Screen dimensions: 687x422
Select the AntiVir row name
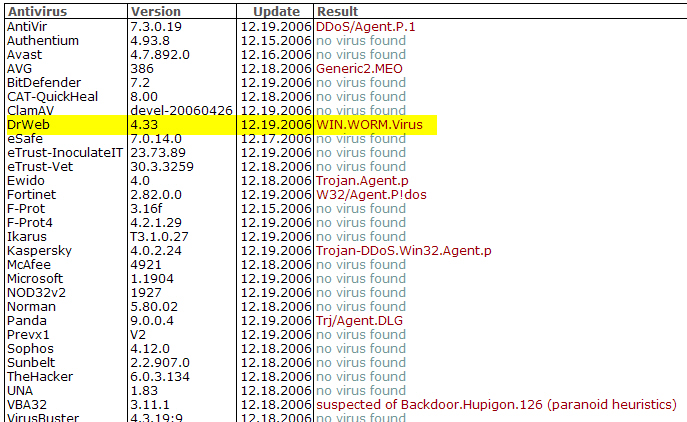(x=27, y=27)
